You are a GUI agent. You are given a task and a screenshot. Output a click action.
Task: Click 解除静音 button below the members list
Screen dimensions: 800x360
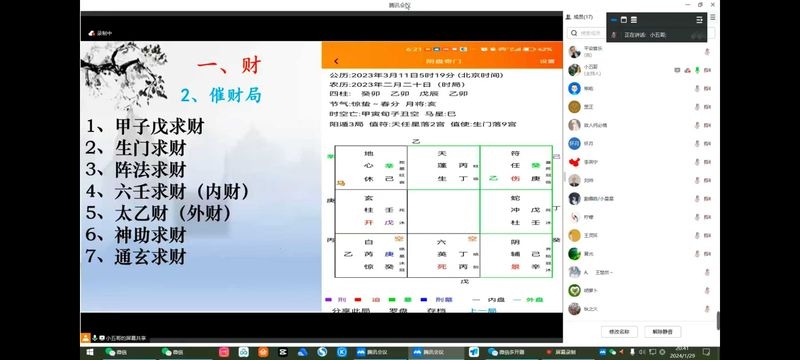point(662,331)
